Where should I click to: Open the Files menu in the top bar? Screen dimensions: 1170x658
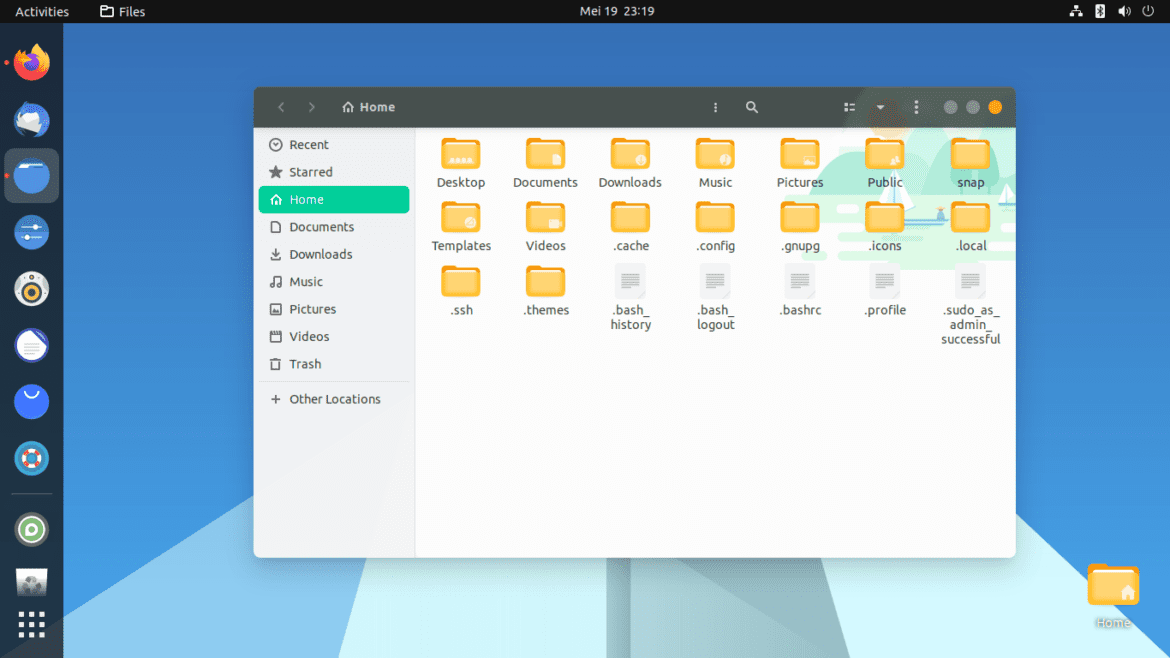point(122,11)
